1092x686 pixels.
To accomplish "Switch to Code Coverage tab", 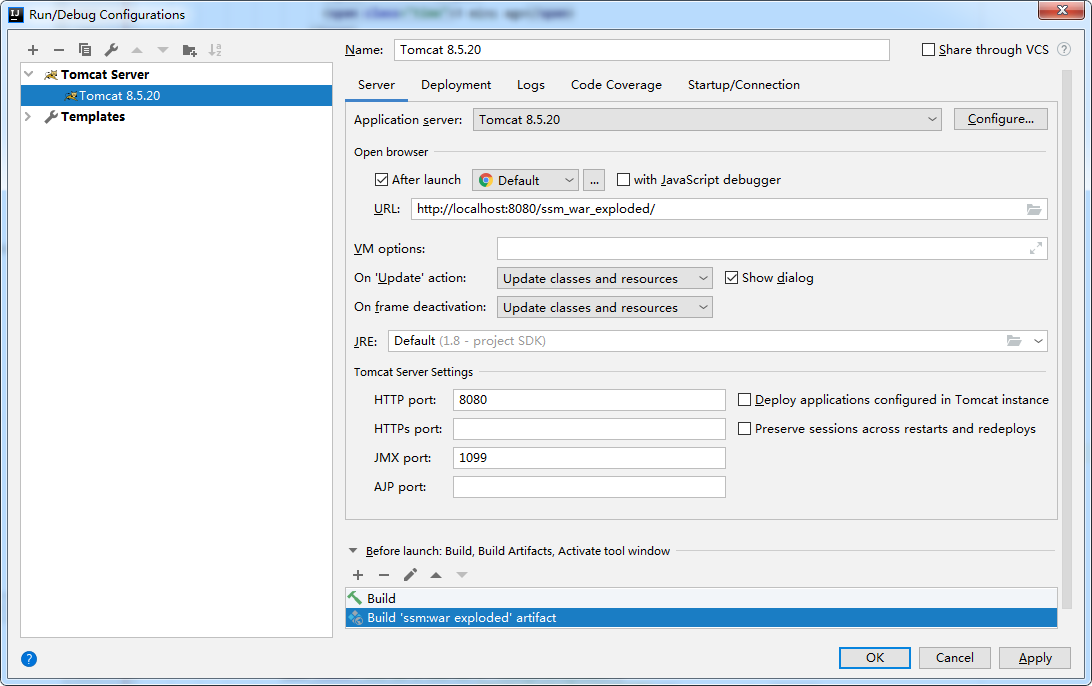I will tap(616, 85).
